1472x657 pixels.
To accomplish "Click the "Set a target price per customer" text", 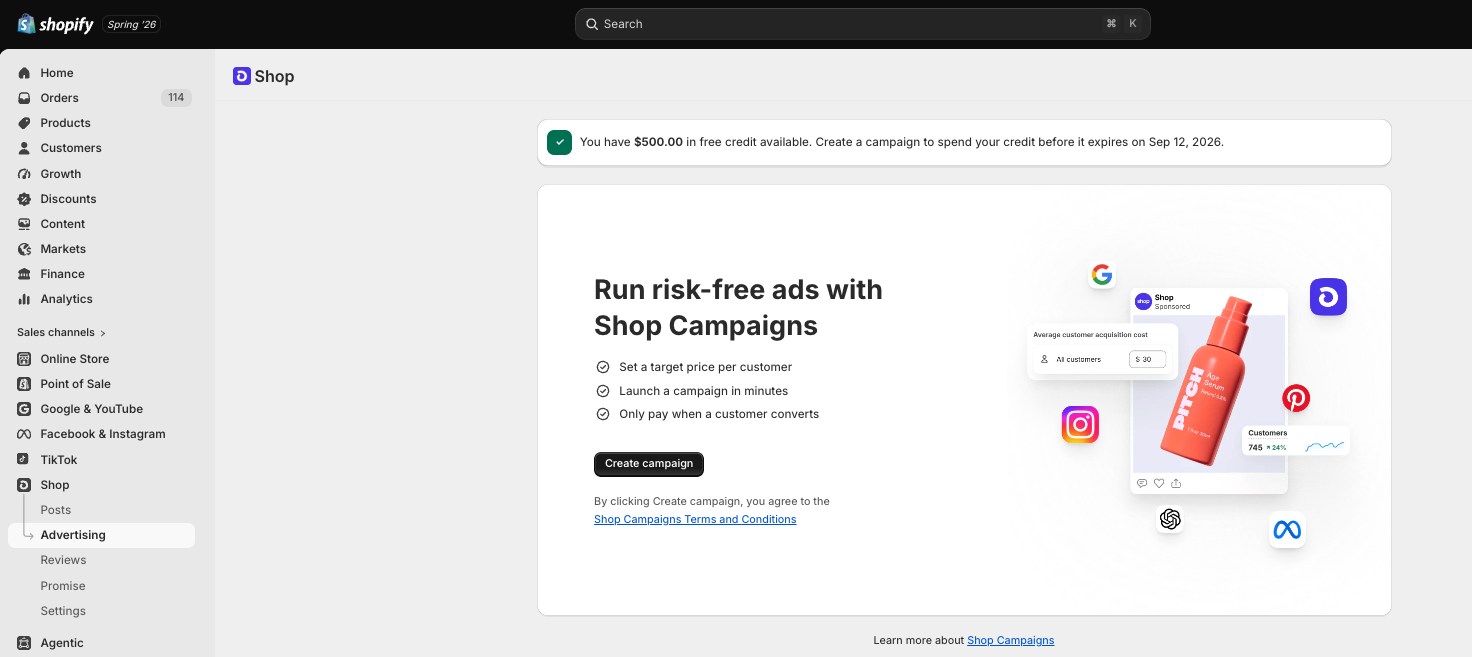I will (705, 367).
